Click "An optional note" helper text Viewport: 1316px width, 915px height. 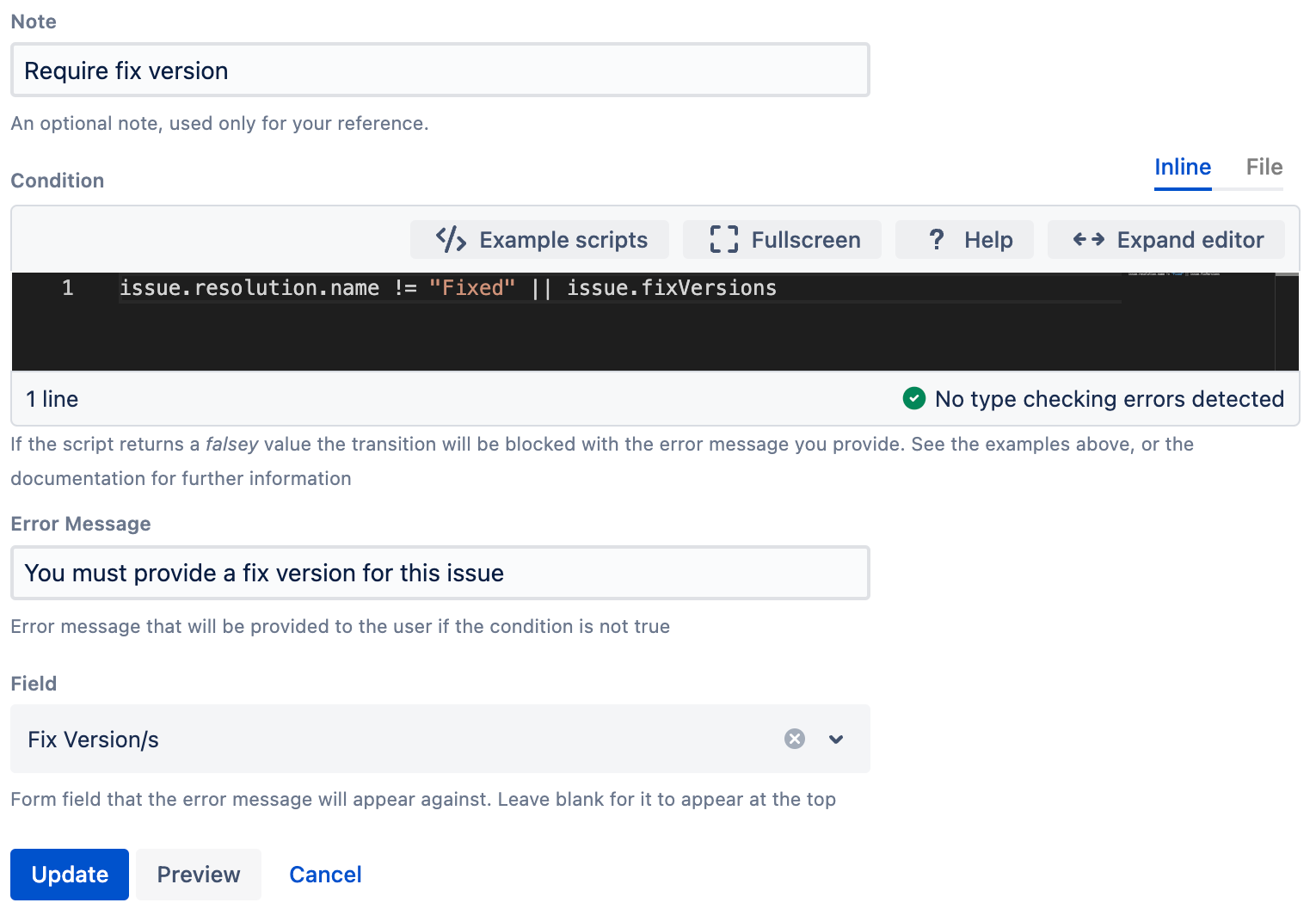(219, 123)
